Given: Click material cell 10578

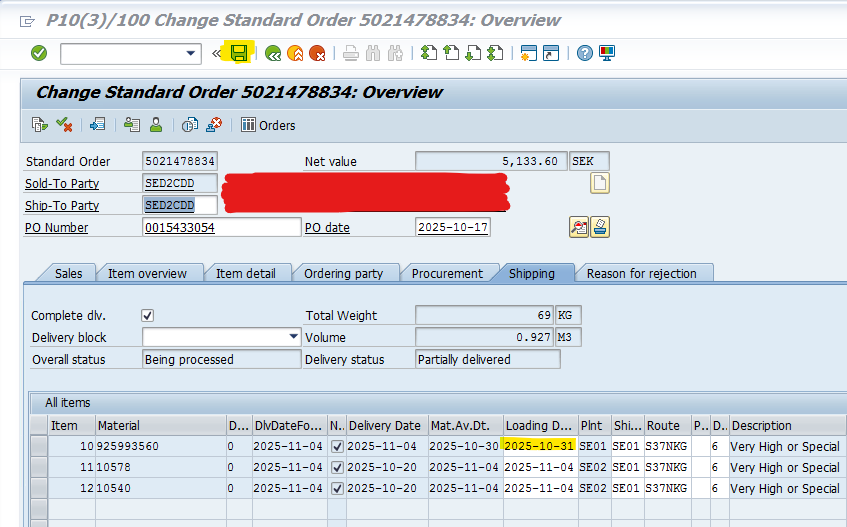Looking at the screenshot, I should [161, 468].
